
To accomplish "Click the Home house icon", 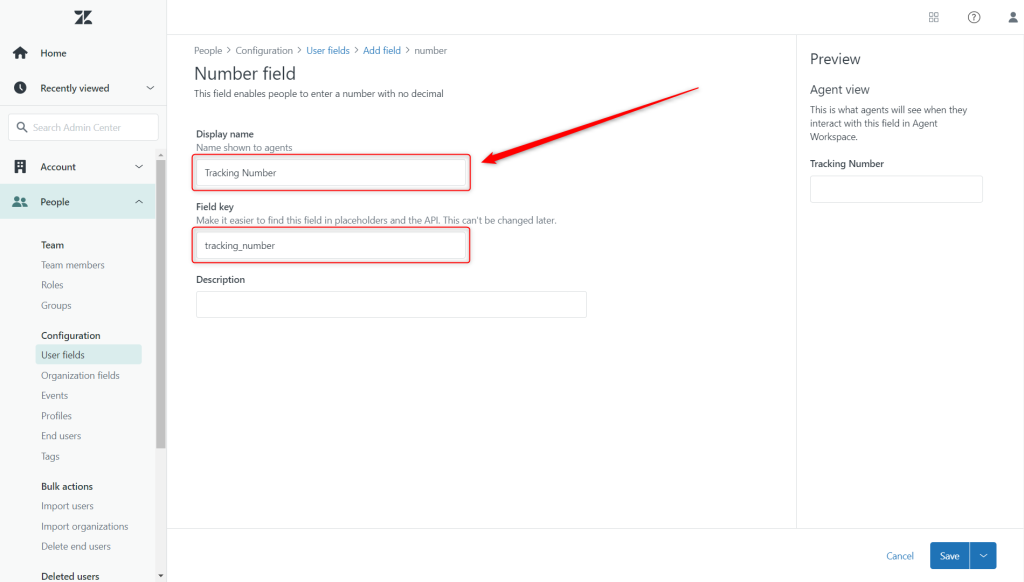I will tap(20, 53).
